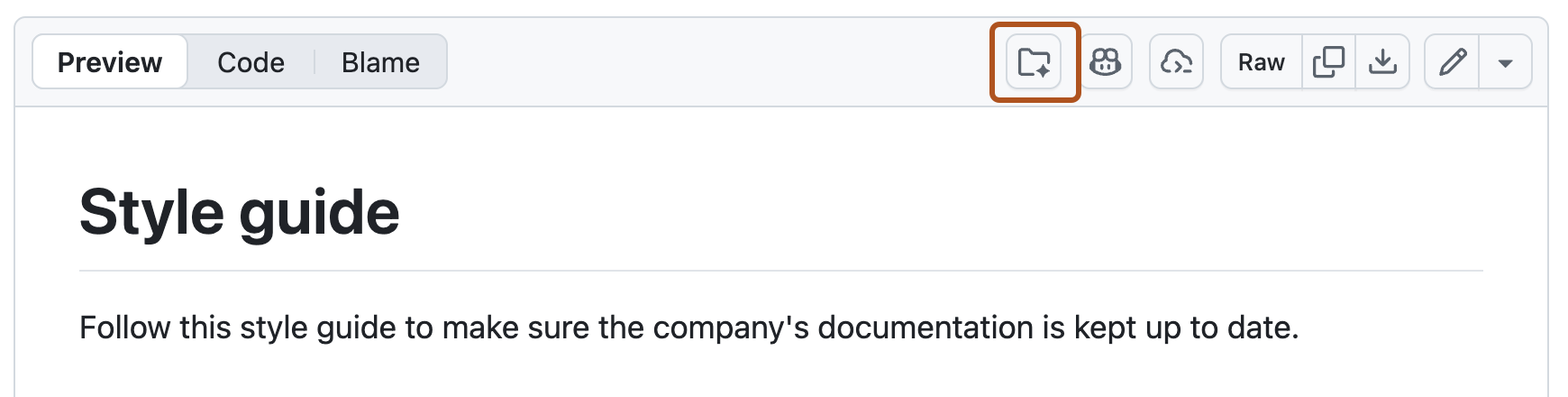Expand the edit options dropdown caret
Viewport: 1568px width, 397px height.
pyautogui.click(x=1505, y=62)
